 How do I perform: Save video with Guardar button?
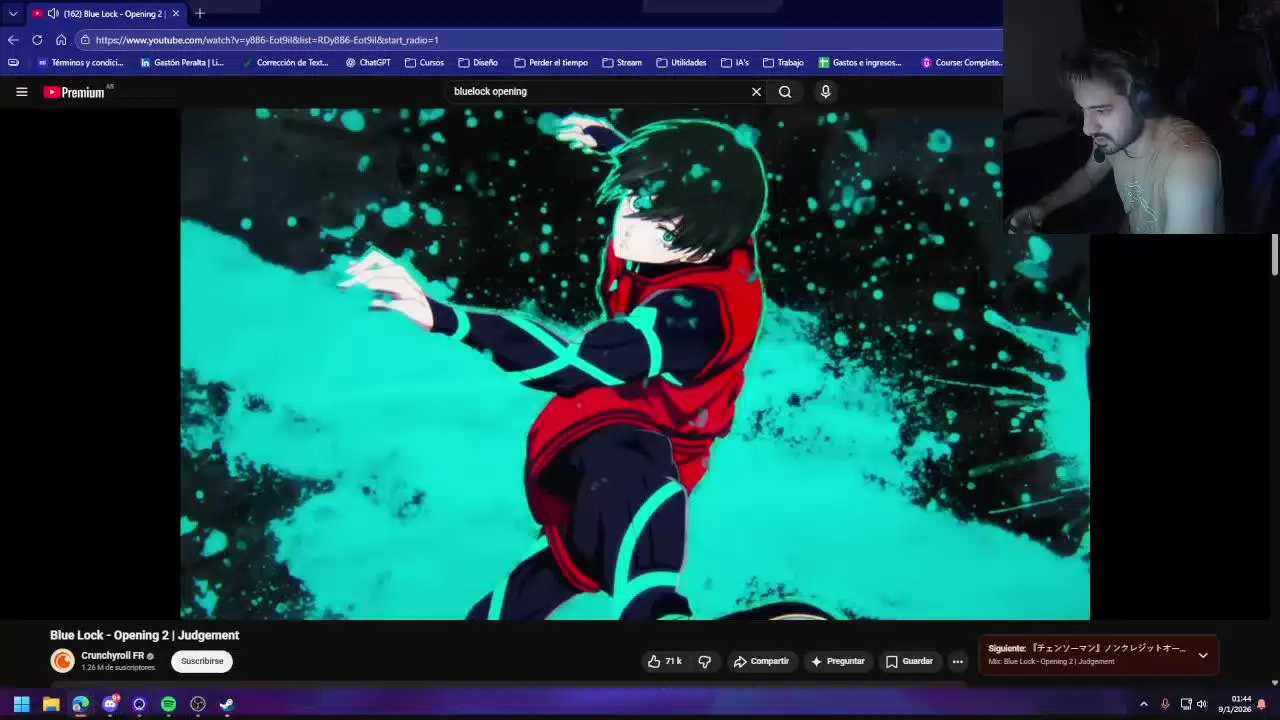point(909,661)
